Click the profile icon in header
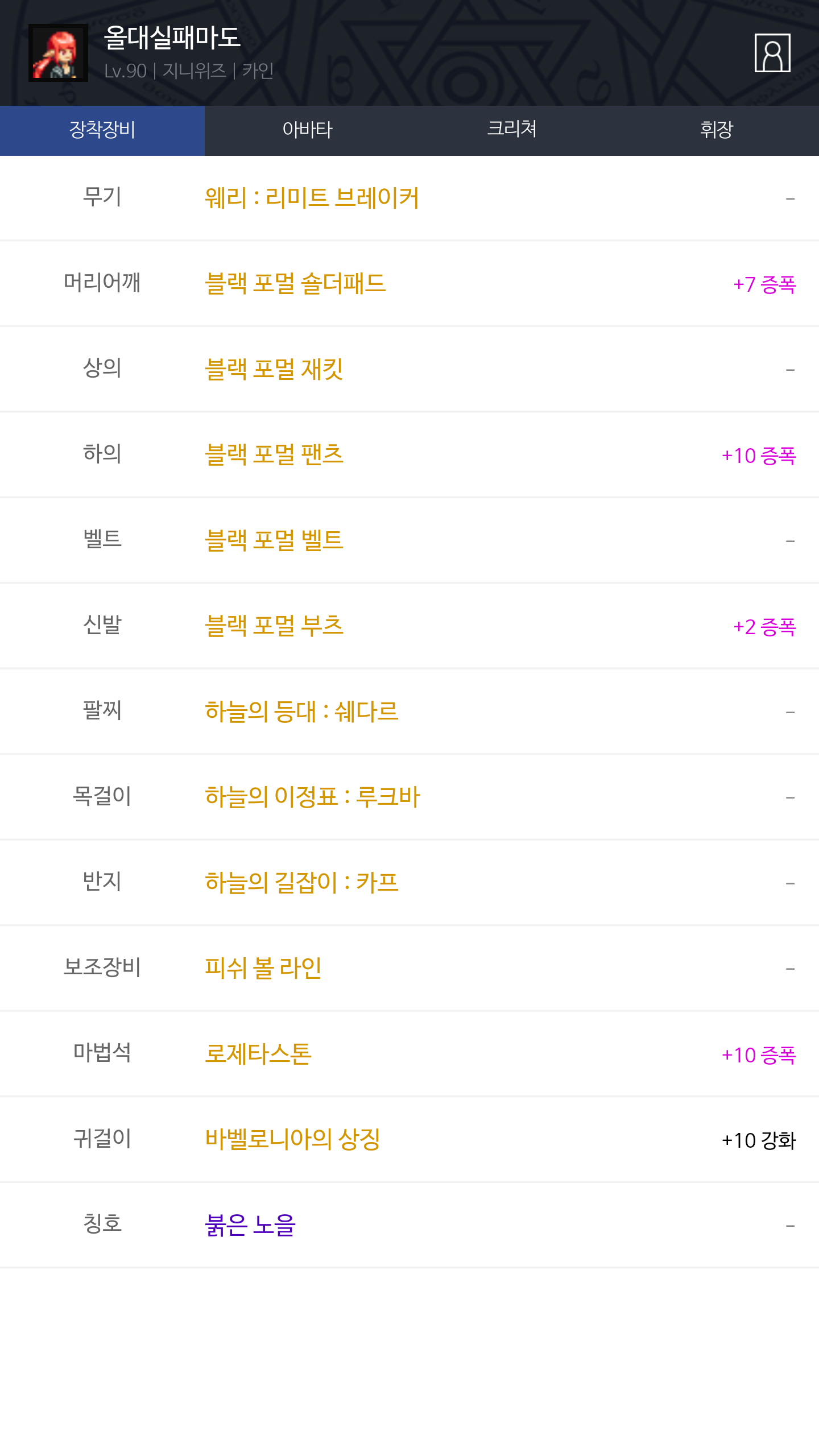Screen dimensions: 819x1456 (x=772, y=53)
